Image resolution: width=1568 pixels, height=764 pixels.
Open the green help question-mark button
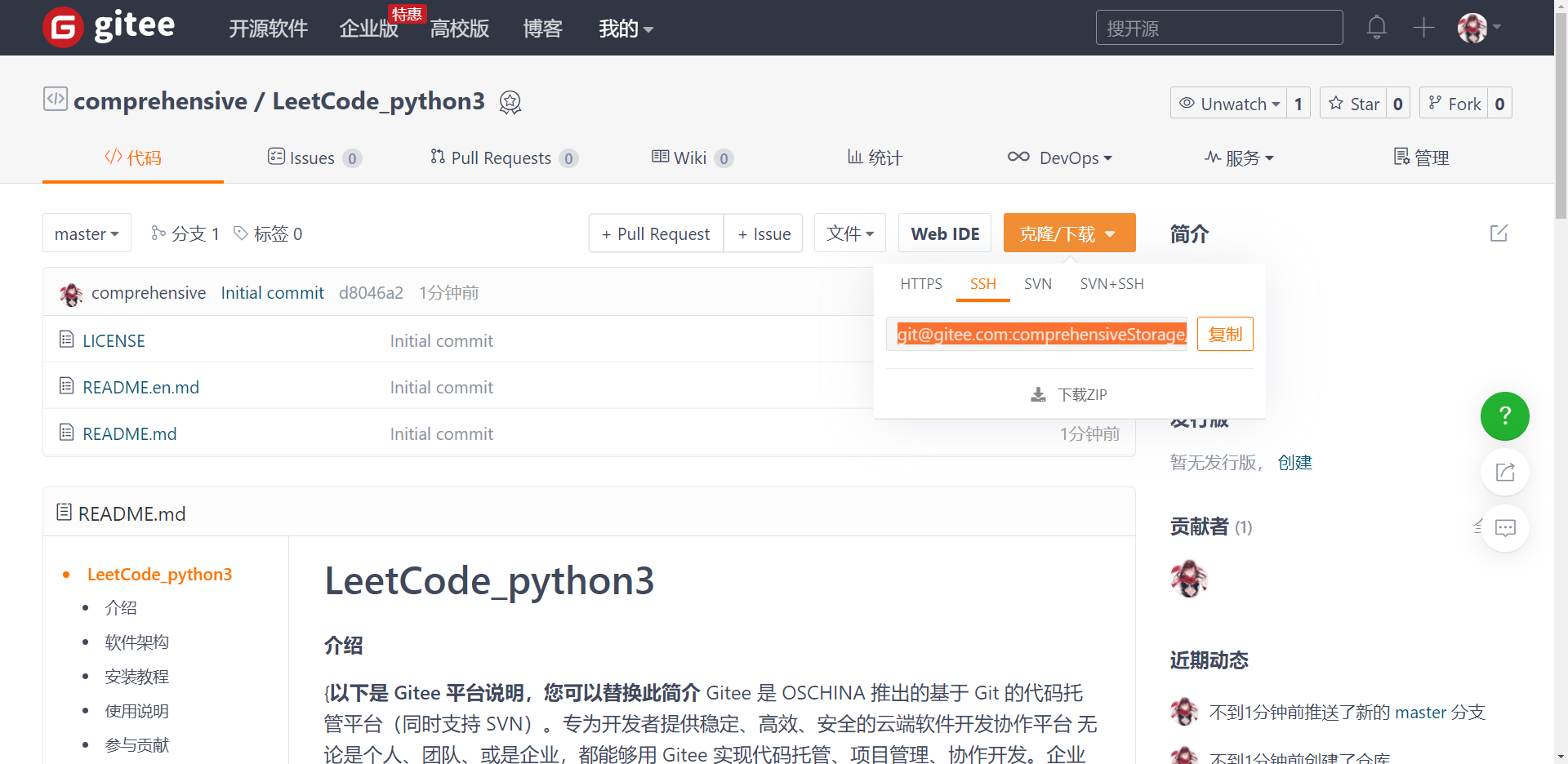coord(1504,416)
